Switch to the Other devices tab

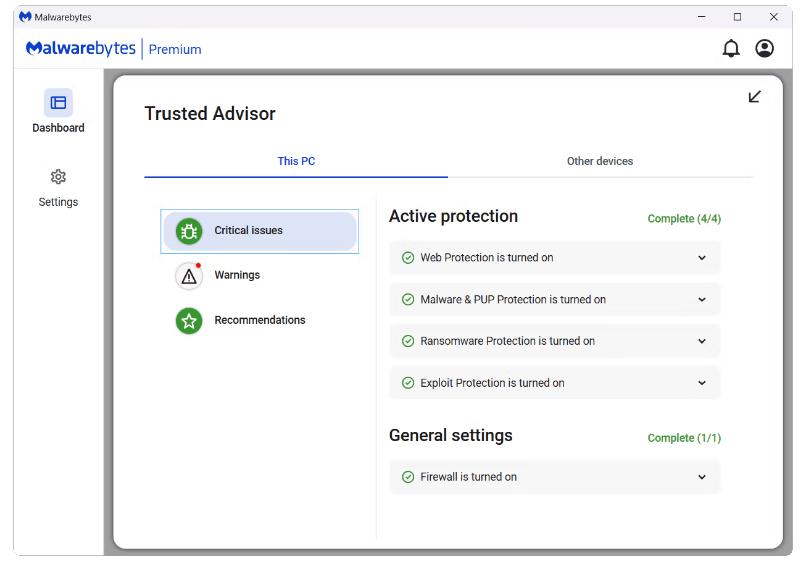tap(600, 161)
